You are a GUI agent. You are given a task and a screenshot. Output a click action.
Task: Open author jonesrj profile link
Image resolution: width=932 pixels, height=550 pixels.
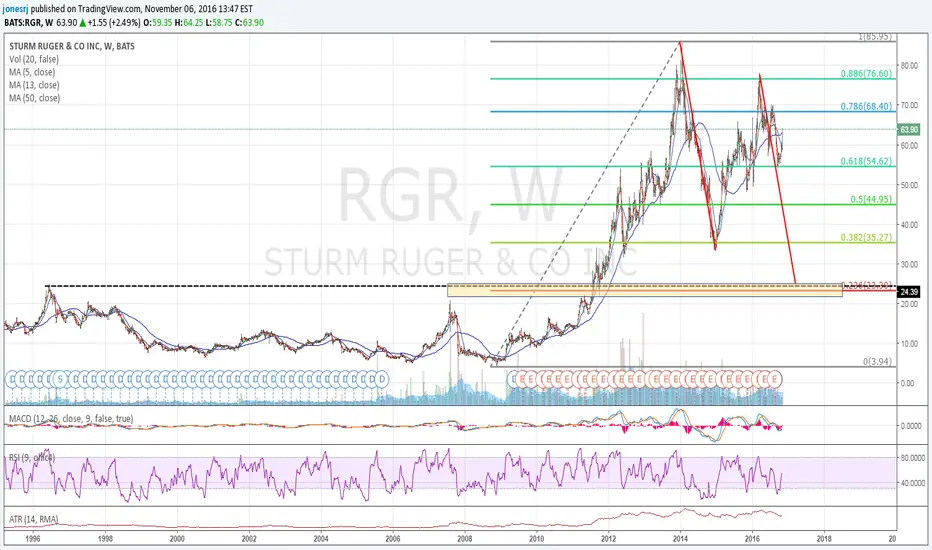tap(15, 9)
